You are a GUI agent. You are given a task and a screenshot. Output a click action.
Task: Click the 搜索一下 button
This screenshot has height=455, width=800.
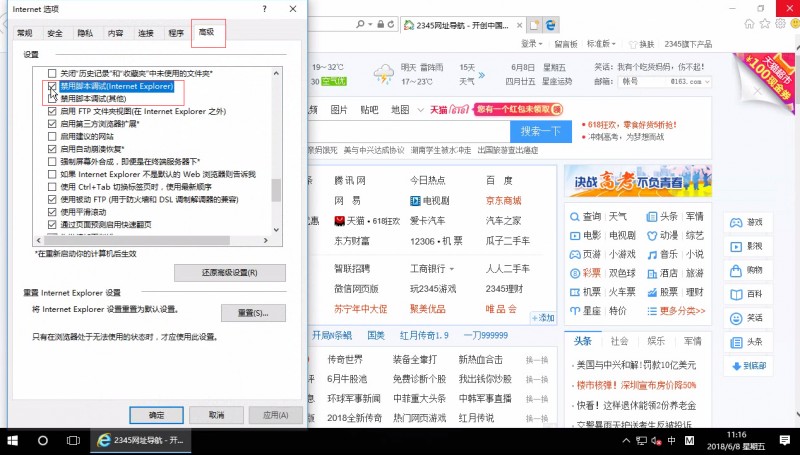540,132
